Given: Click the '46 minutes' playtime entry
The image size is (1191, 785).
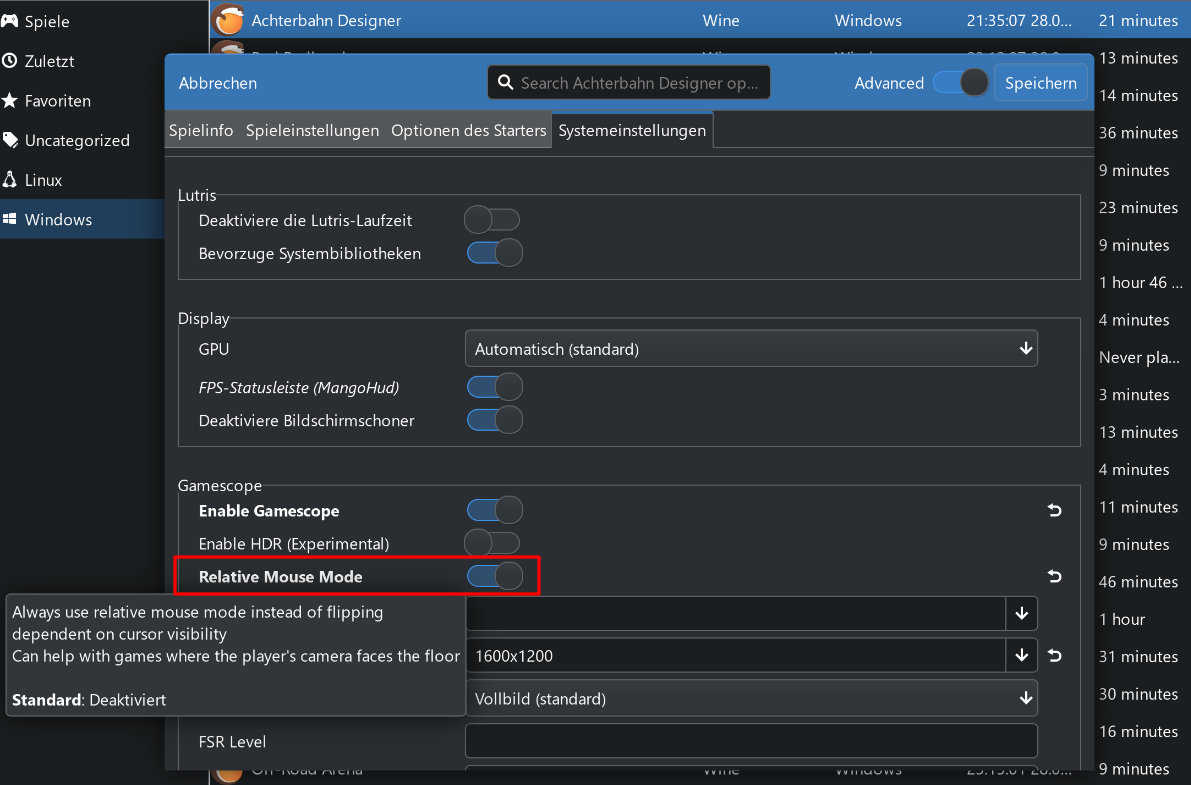Looking at the screenshot, I should click(x=1138, y=582).
